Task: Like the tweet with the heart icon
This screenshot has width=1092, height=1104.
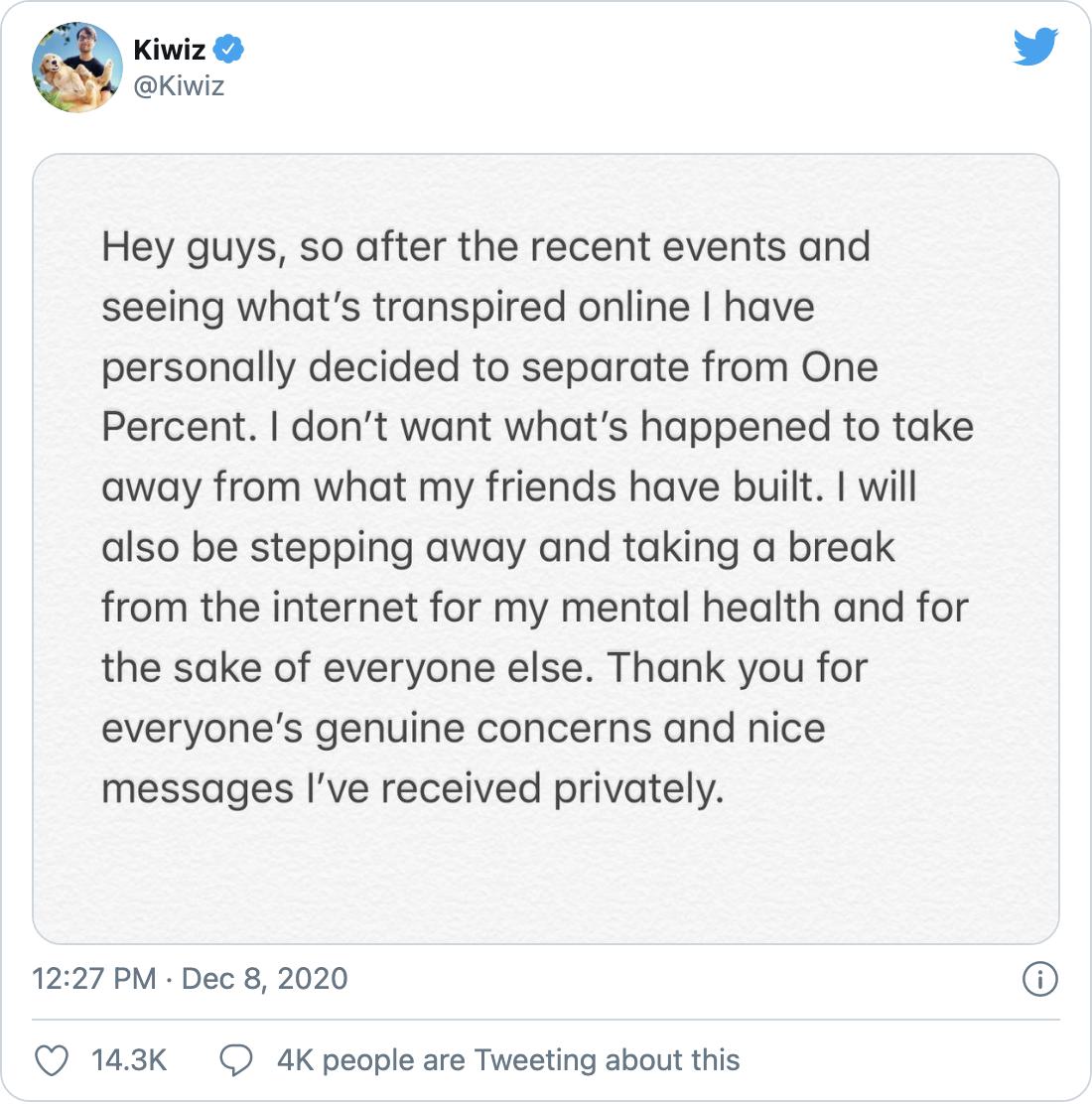Action: pyautogui.click(x=52, y=1059)
